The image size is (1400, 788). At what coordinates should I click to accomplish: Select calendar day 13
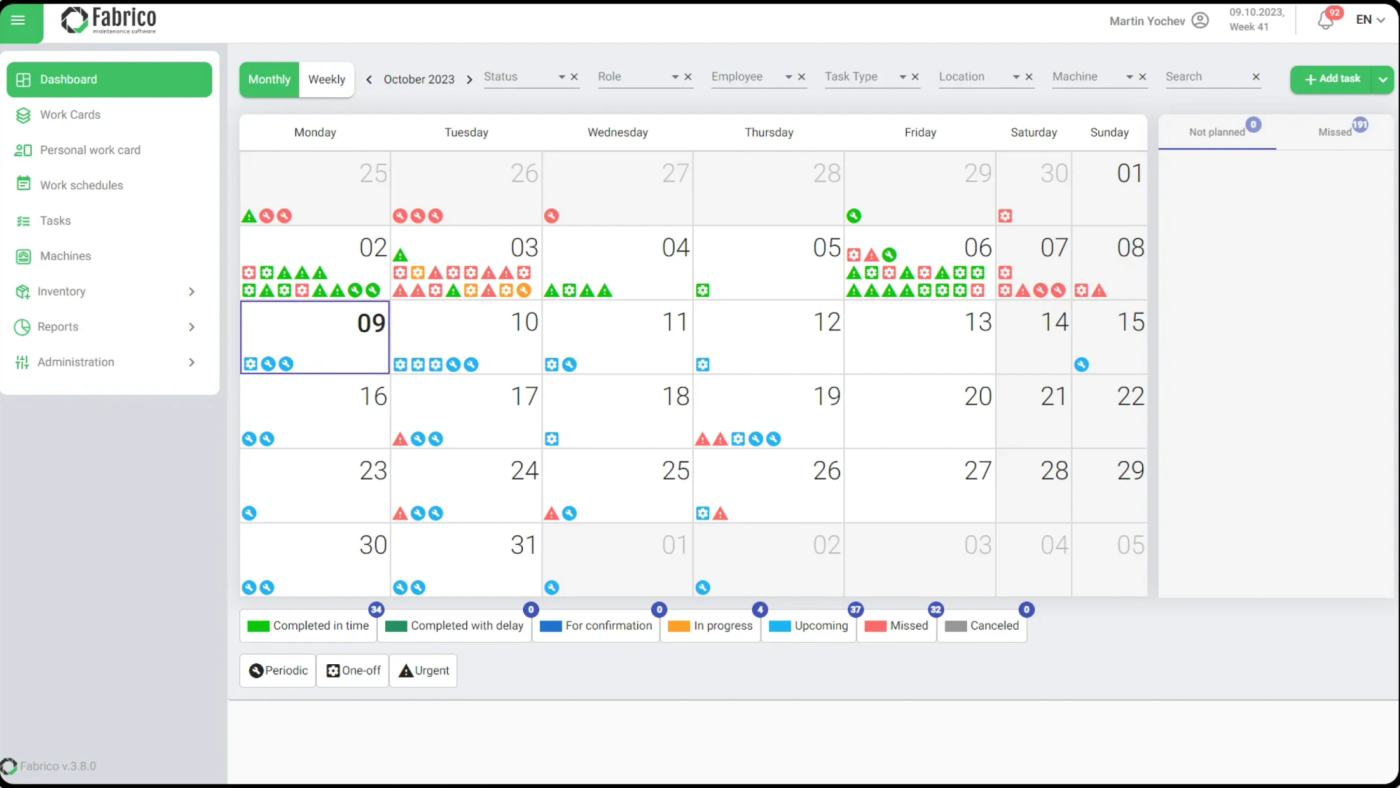(x=920, y=337)
